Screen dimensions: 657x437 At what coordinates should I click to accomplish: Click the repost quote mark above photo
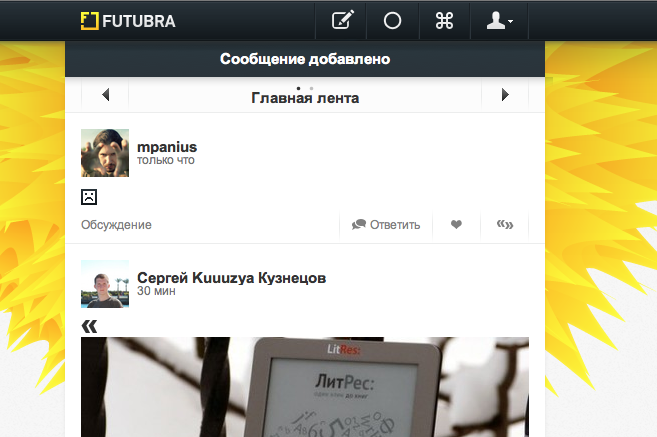(x=89, y=325)
